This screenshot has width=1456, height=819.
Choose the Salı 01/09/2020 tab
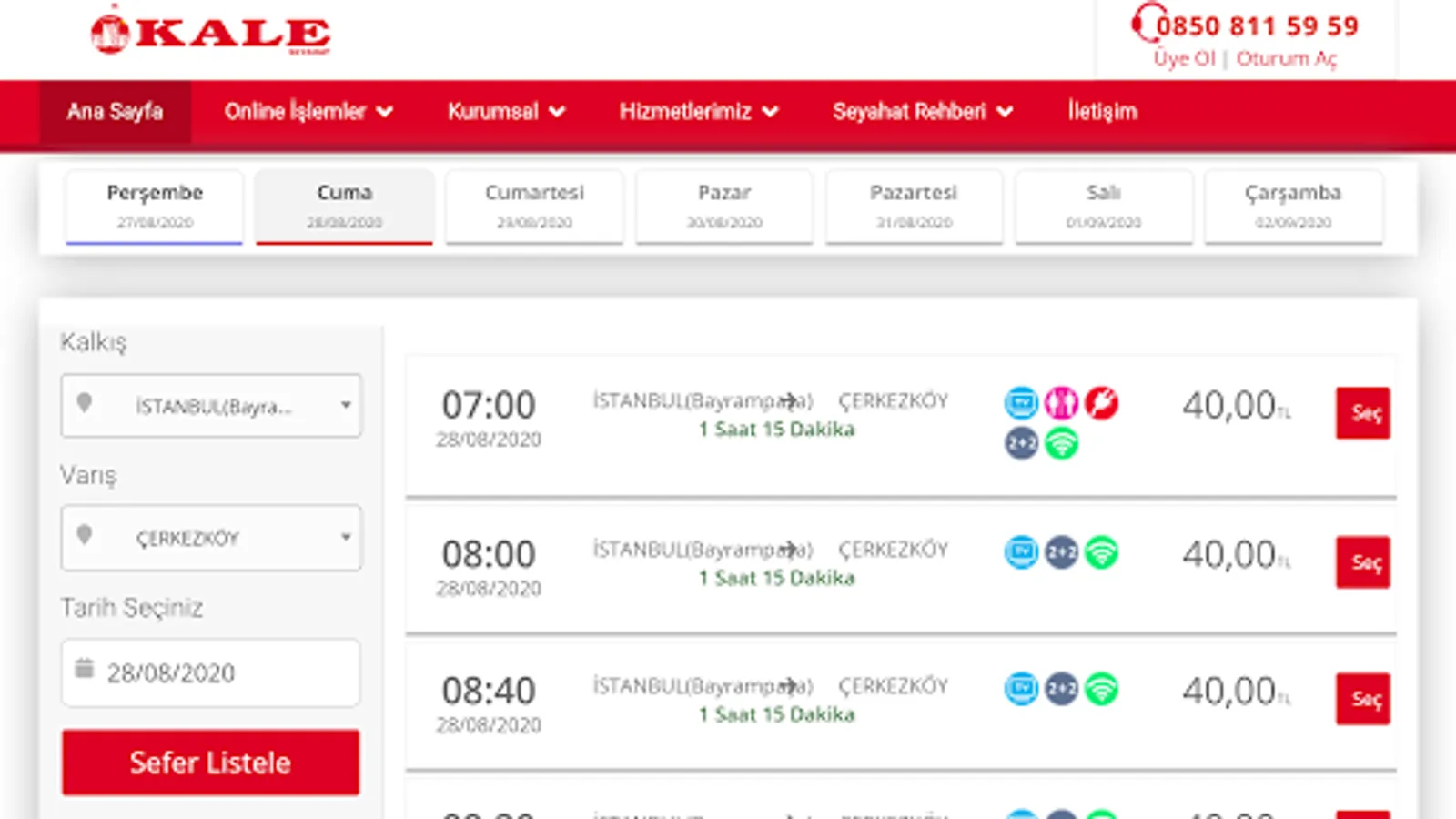point(1104,207)
